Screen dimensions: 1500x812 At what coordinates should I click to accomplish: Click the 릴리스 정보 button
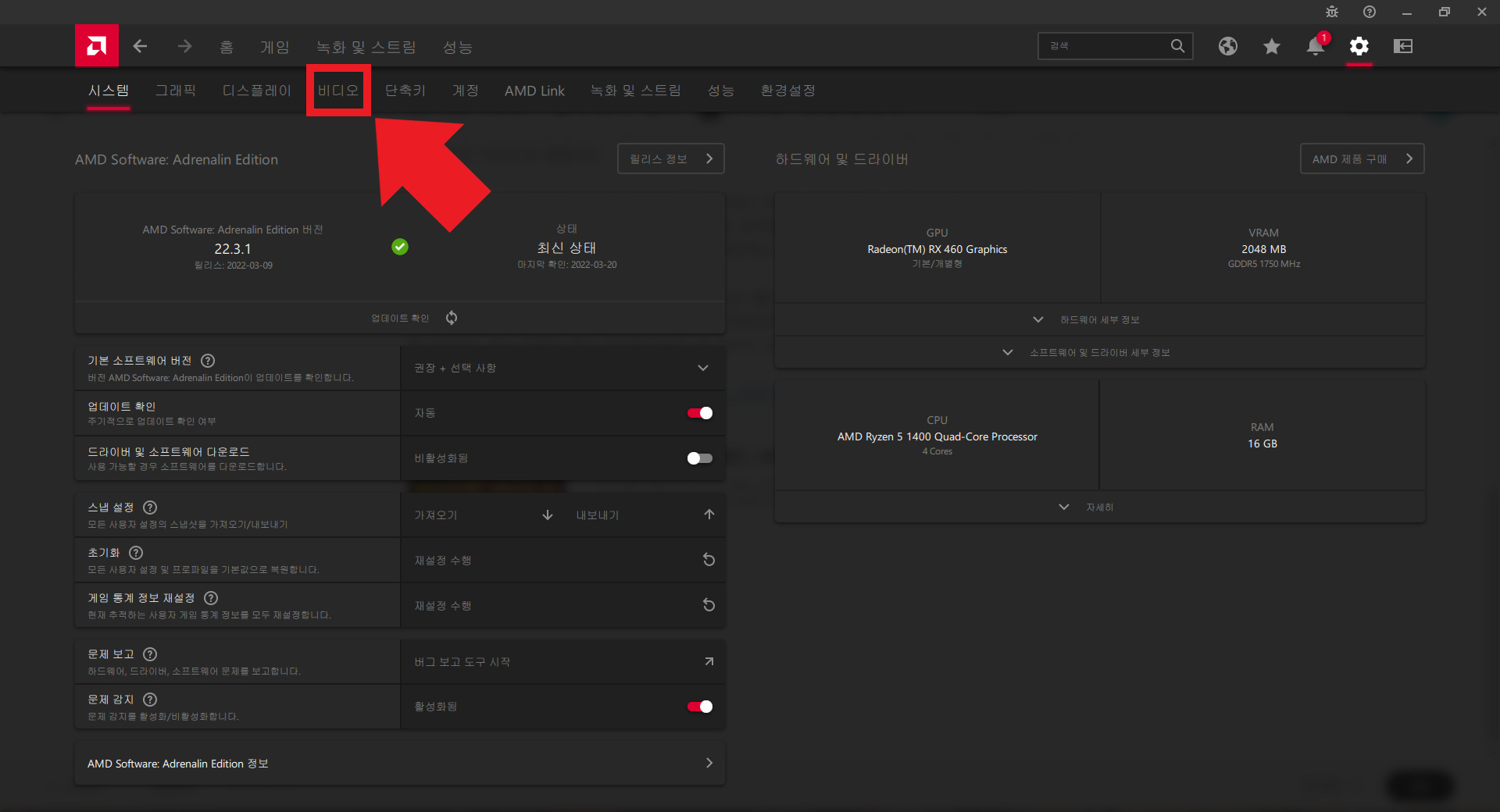point(671,158)
